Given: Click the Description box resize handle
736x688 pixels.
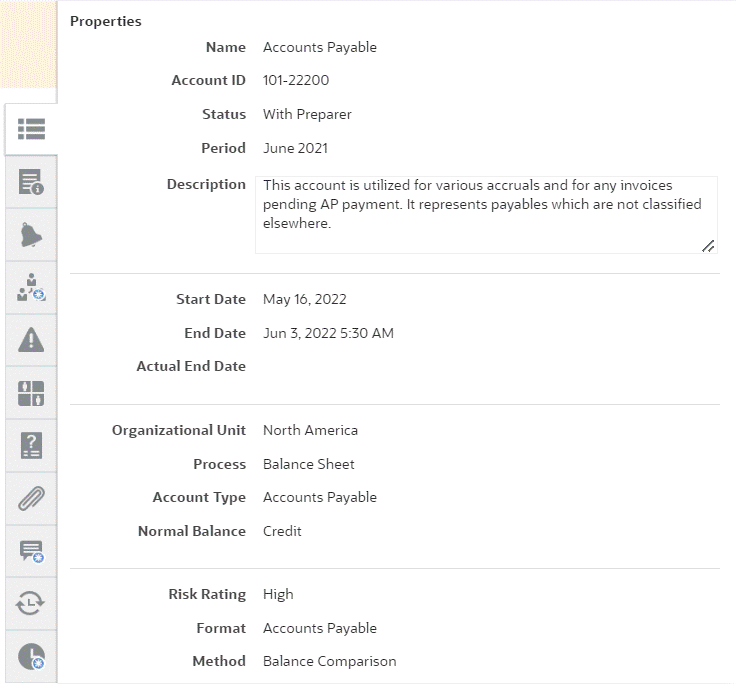Looking at the screenshot, I should point(708,245).
